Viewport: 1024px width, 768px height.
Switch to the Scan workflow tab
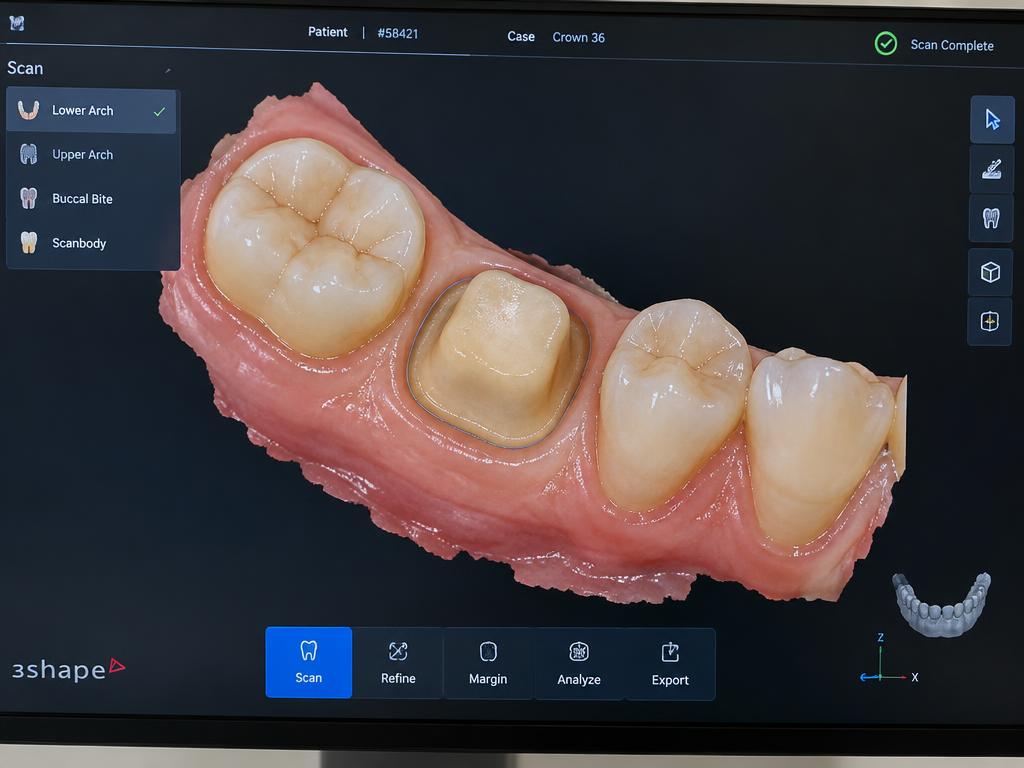308,662
